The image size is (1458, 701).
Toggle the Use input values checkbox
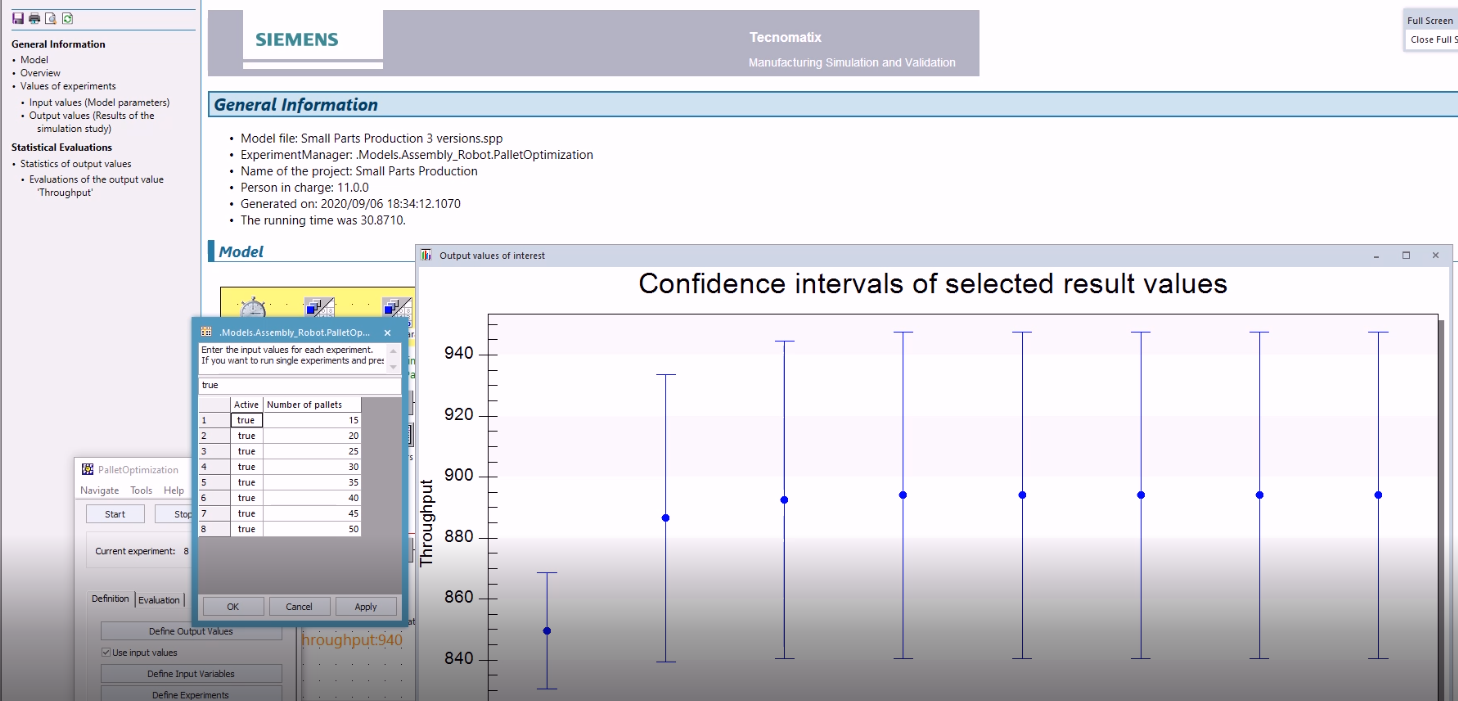click(106, 653)
